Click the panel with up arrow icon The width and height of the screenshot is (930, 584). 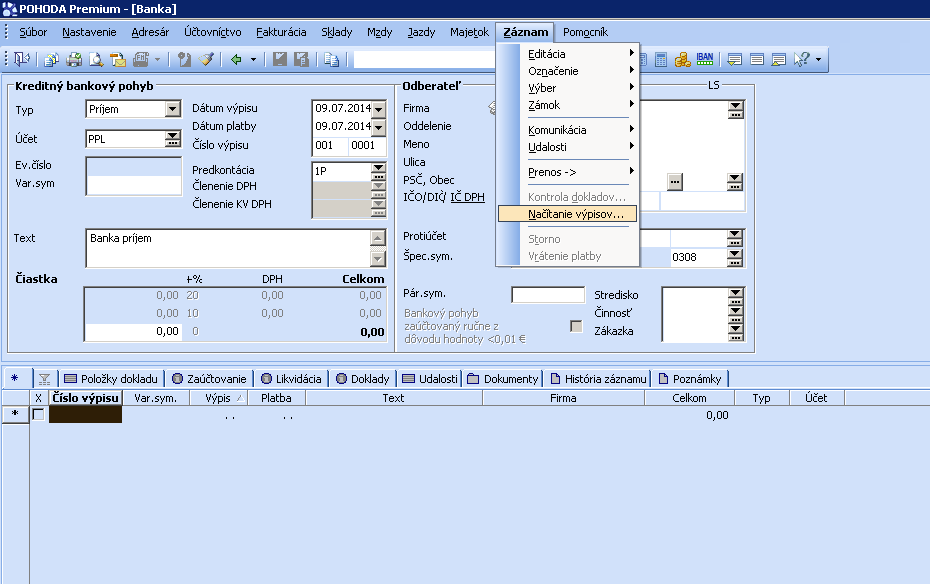[x=779, y=59]
